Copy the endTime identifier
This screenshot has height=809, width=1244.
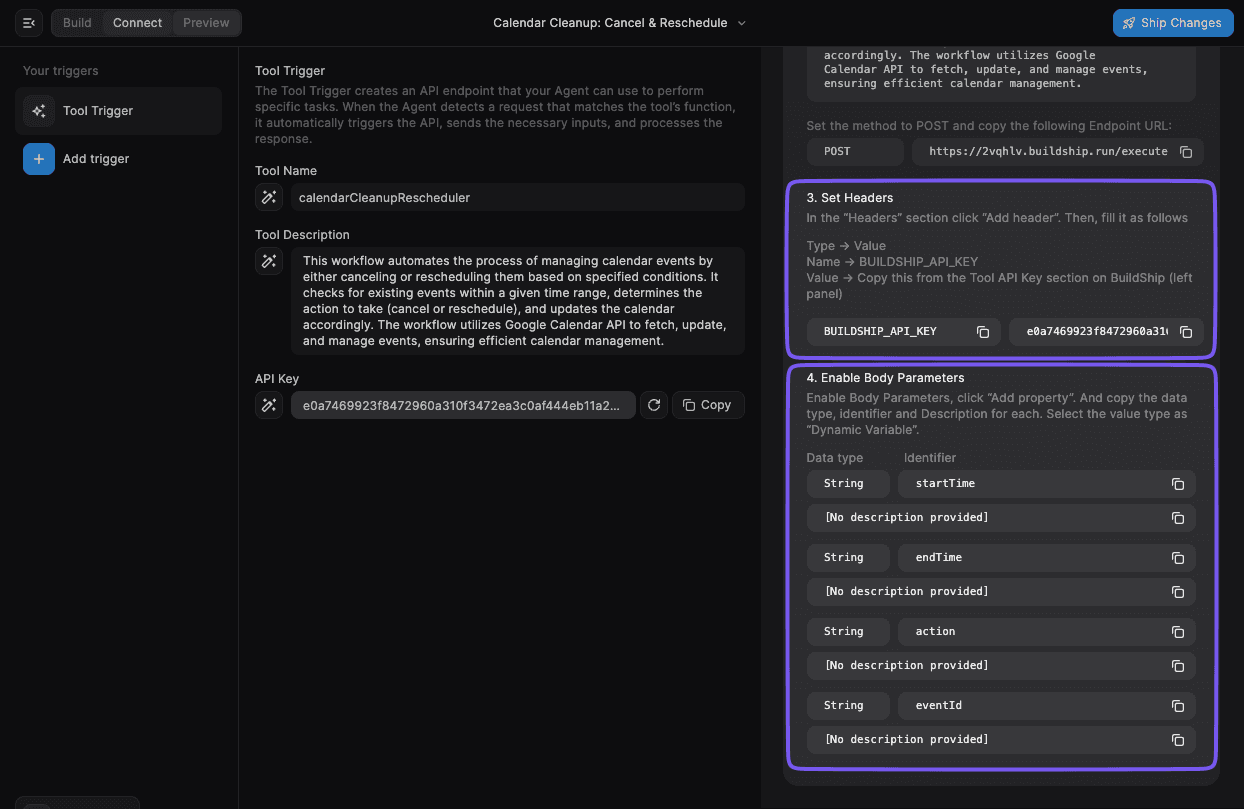[x=1178, y=558]
